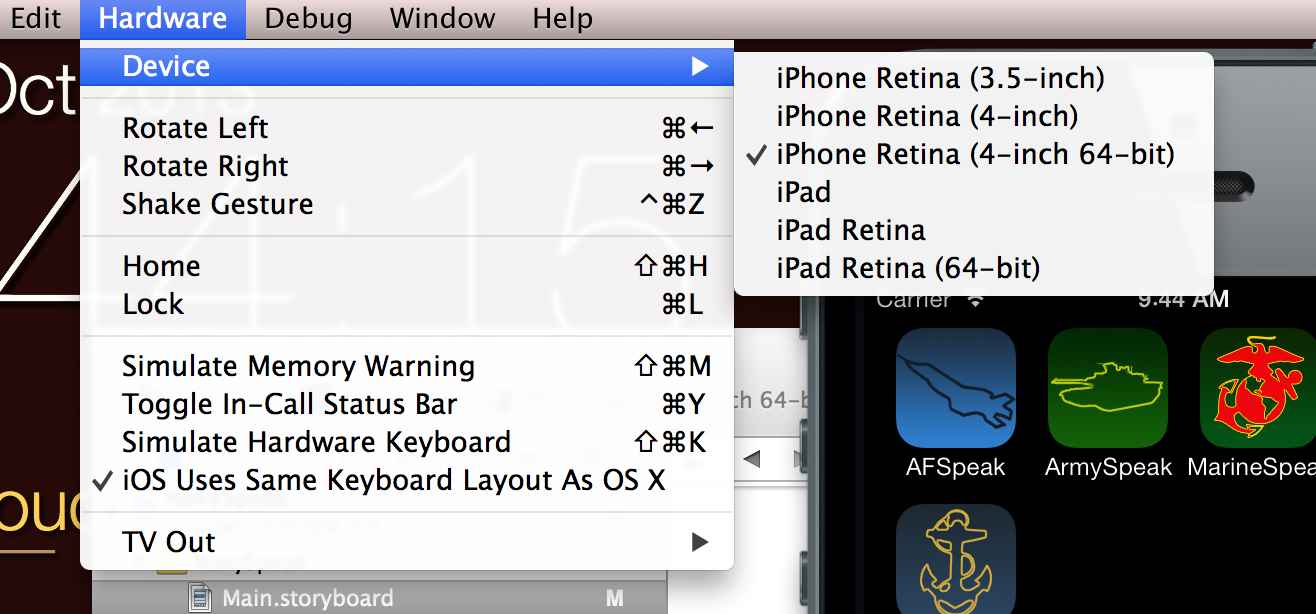1316x614 pixels.
Task: Choose Rotate Right
Action: pyautogui.click(x=407, y=166)
